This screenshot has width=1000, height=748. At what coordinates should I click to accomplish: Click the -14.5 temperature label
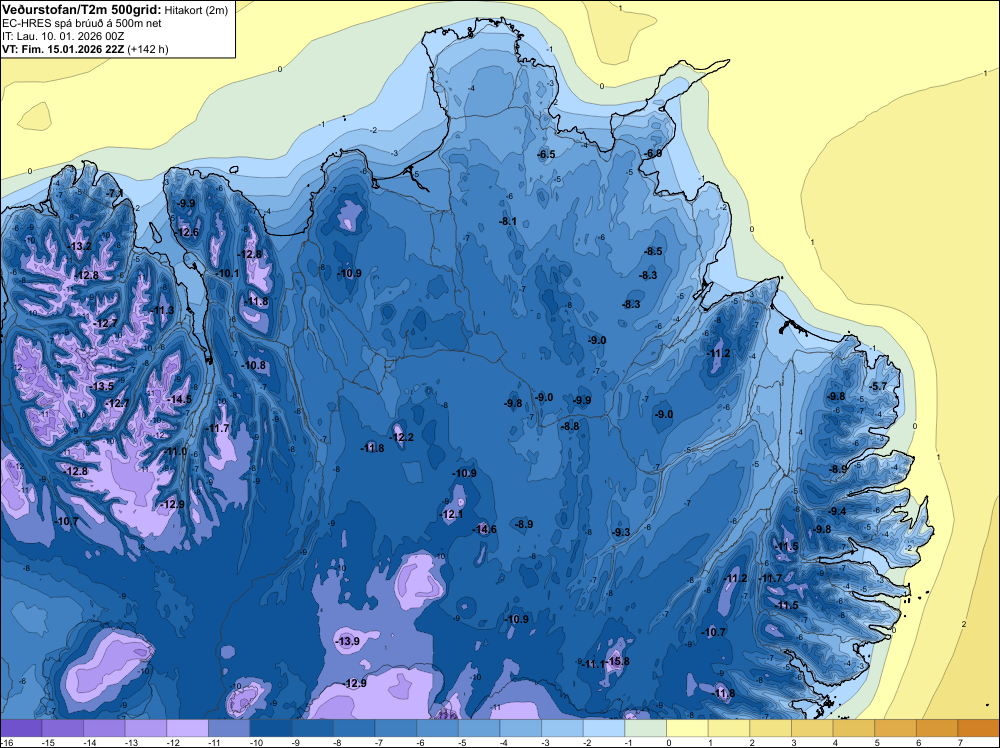tap(179, 399)
